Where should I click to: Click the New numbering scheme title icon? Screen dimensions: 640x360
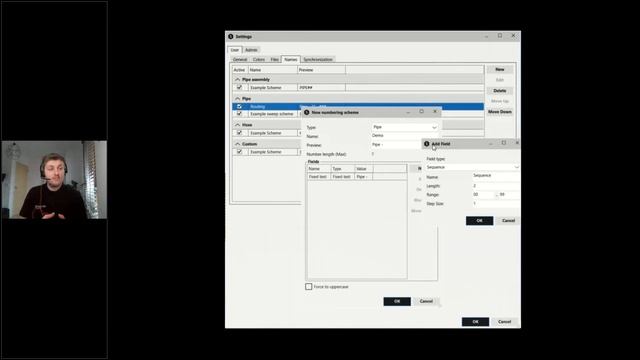click(x=307, y=112)
